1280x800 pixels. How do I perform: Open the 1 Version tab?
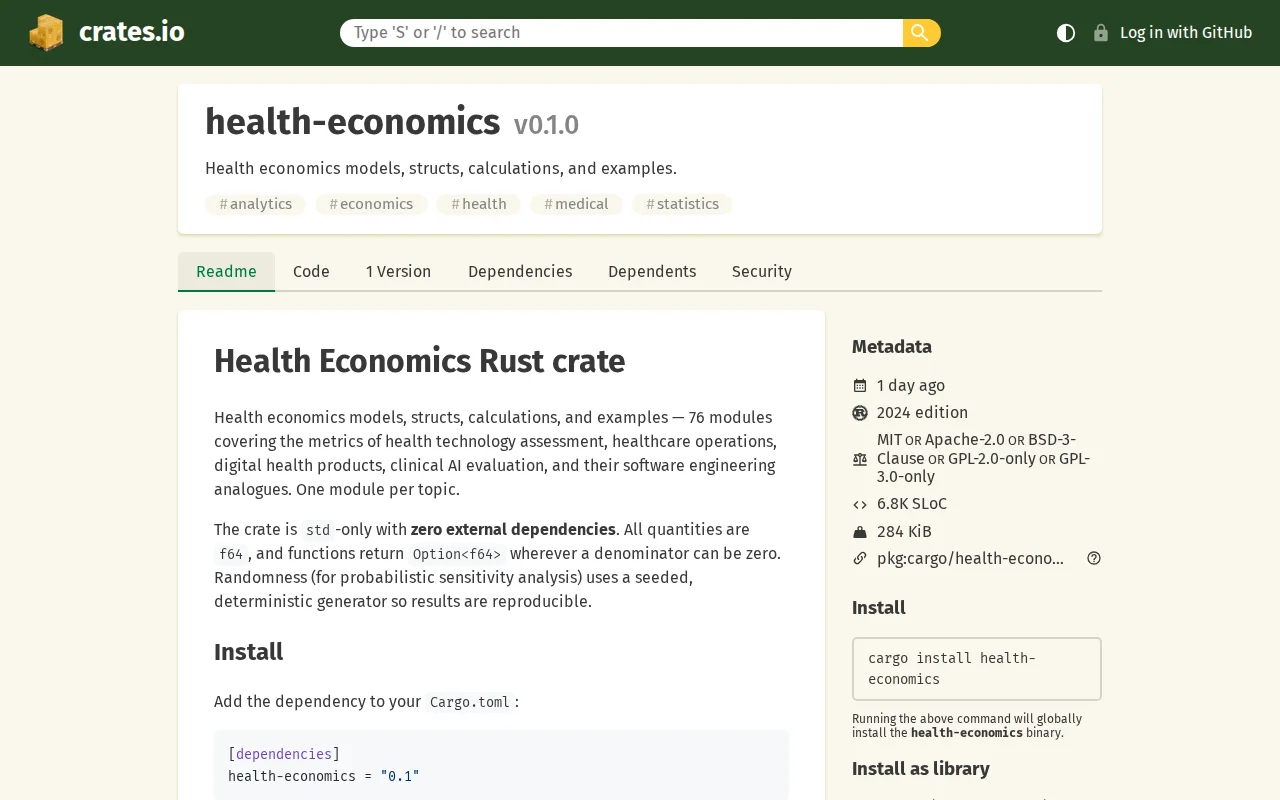pyautogui.click(x=398, y=272)
